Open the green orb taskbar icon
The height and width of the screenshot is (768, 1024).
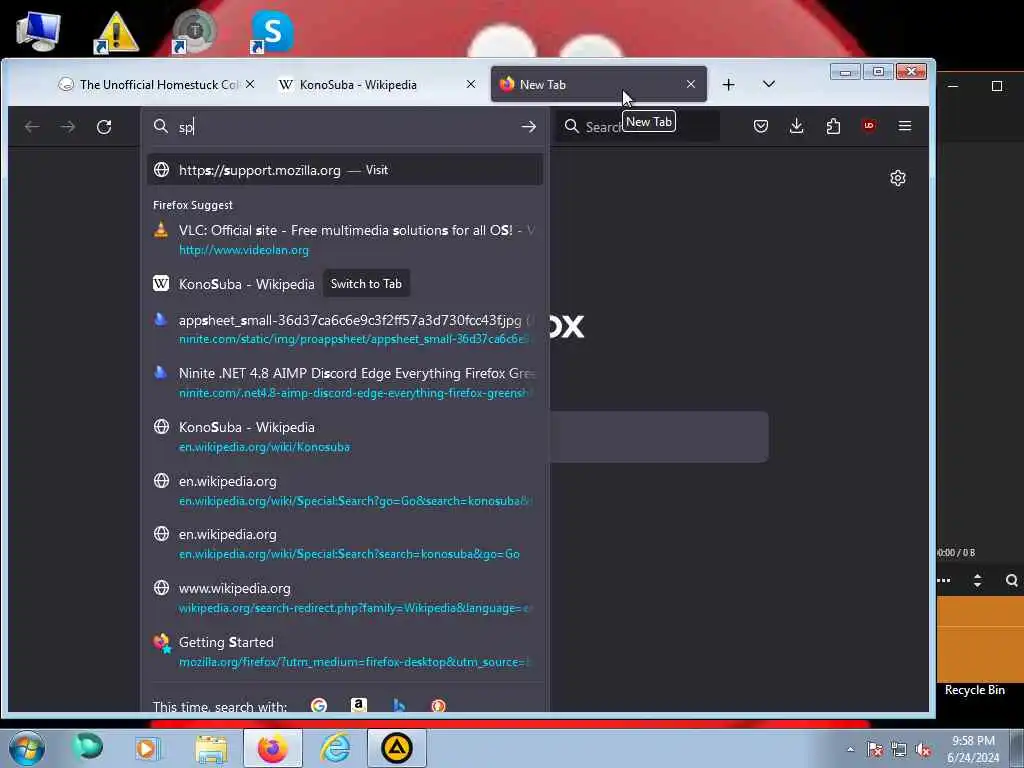[87, 746]
